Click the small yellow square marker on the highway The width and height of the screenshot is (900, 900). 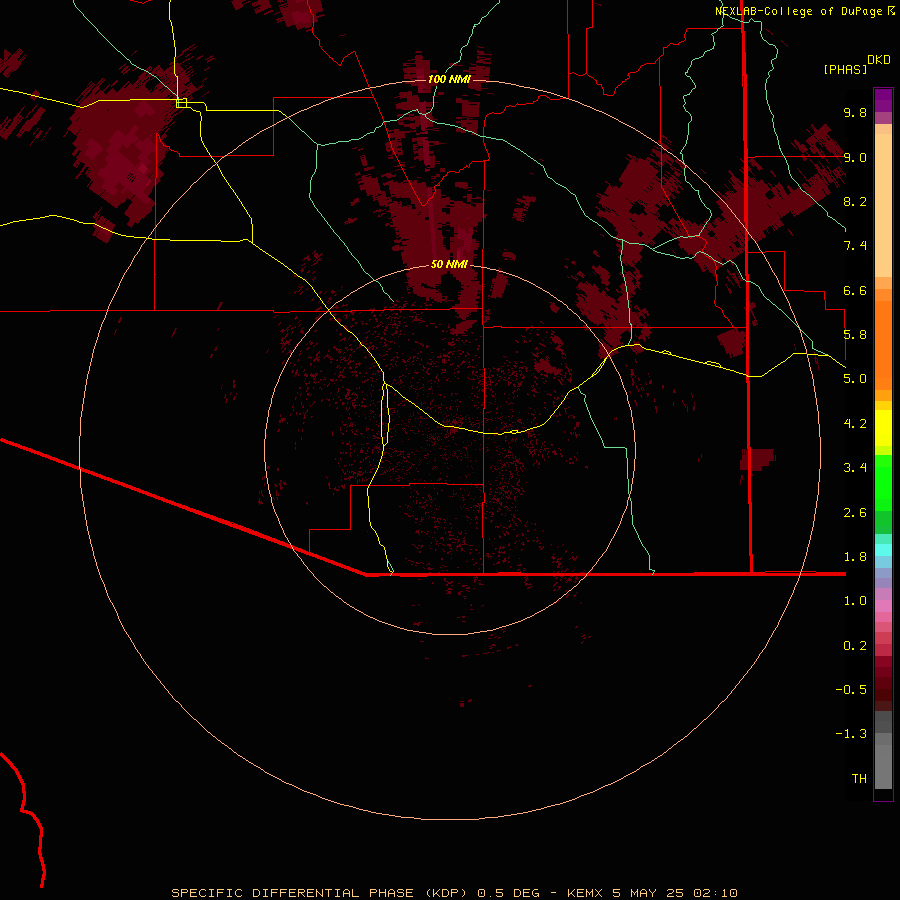click(181, 103)
